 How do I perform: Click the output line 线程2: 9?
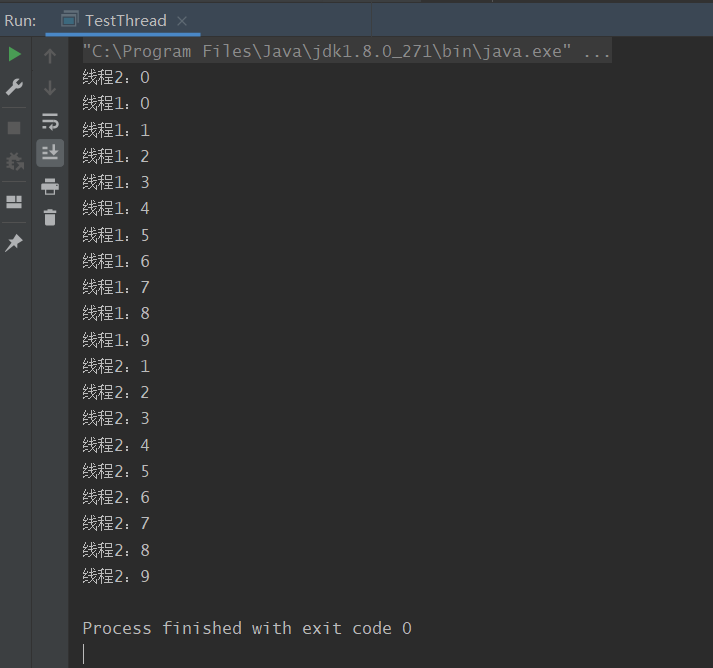pos(116,576)
